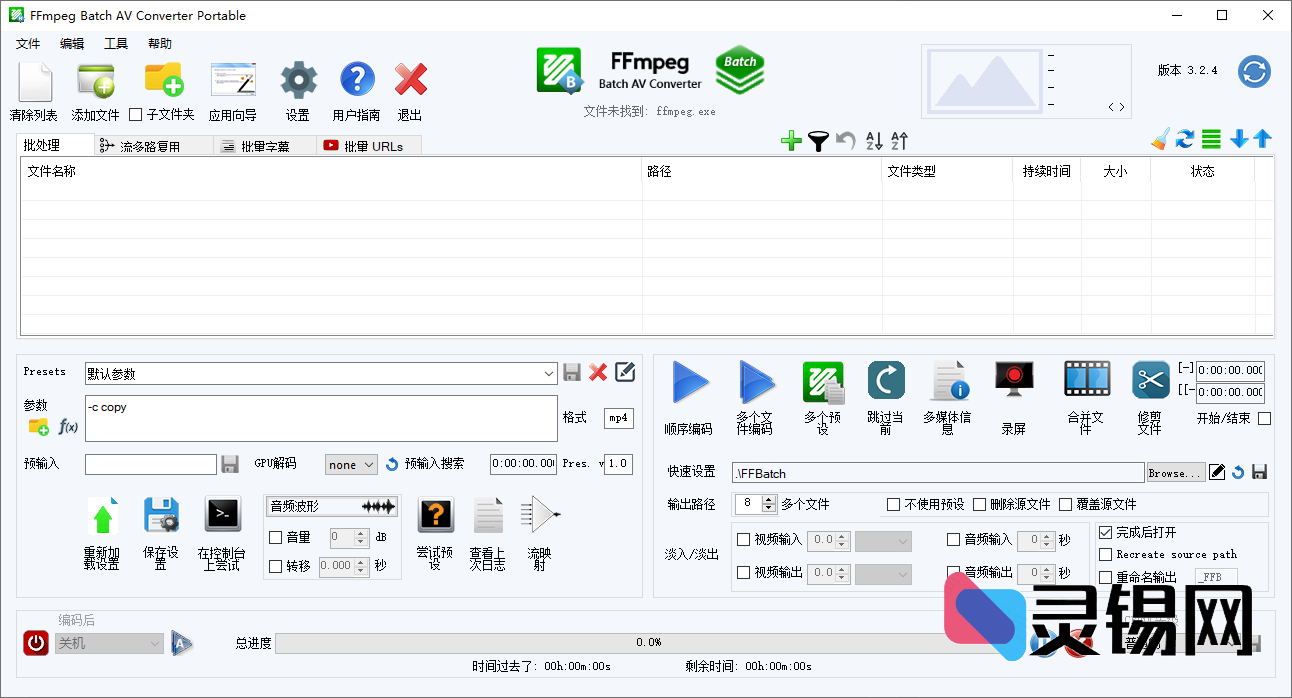Click the 添加文件 (Add files) icon
Screen dimensions: 1292x698
tap(95, 80)
